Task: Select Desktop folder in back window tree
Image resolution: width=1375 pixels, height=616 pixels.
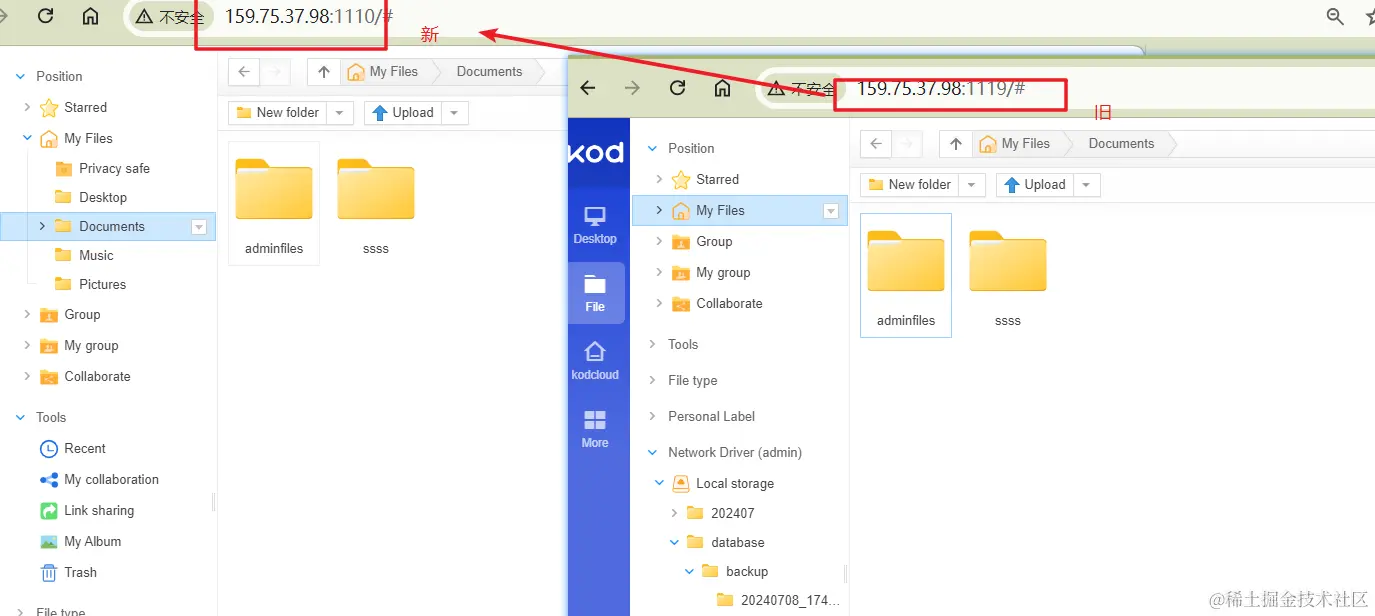Action: point(103,197)
